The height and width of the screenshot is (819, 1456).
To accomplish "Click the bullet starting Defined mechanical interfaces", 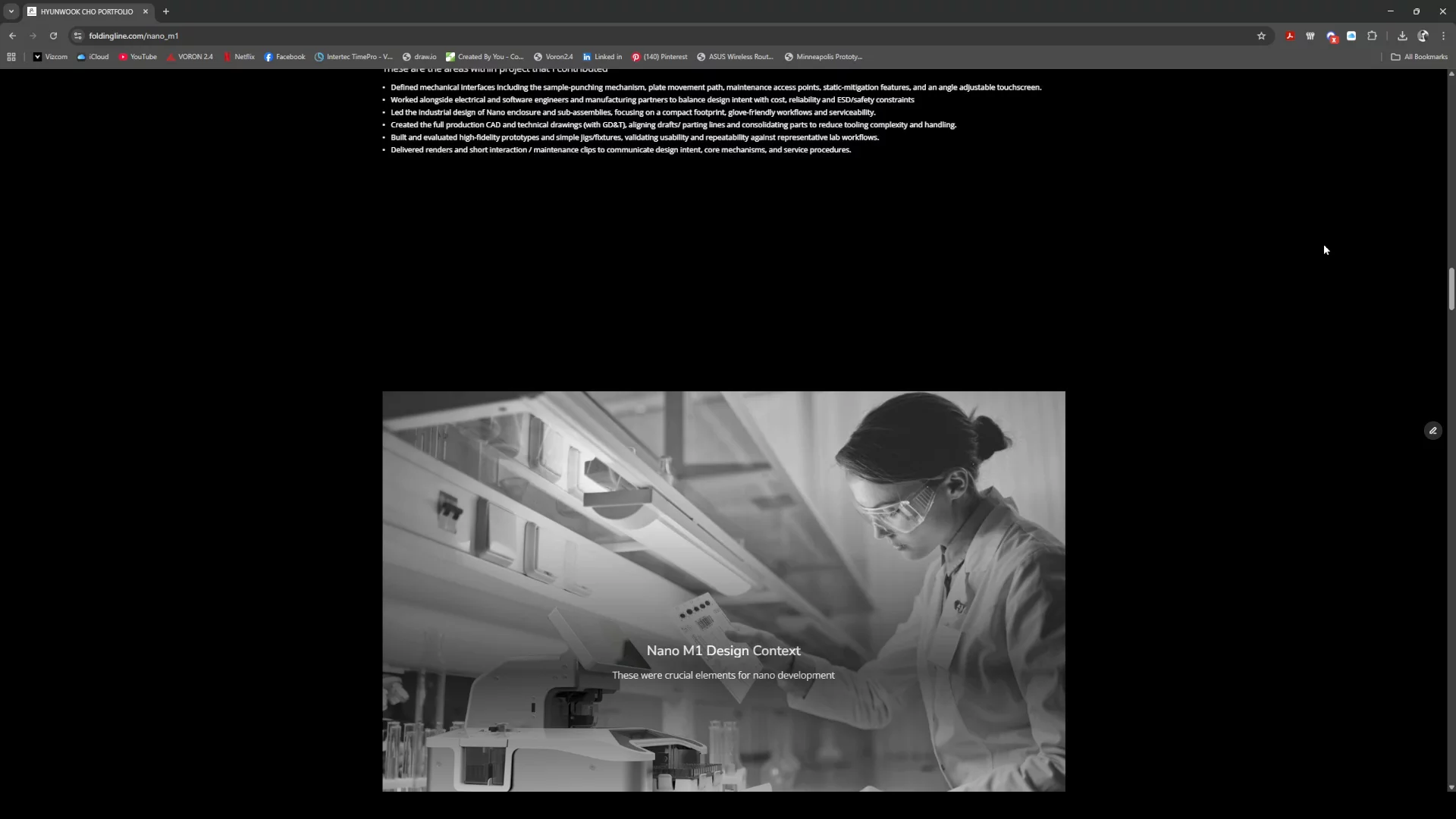I will point(716,87).
